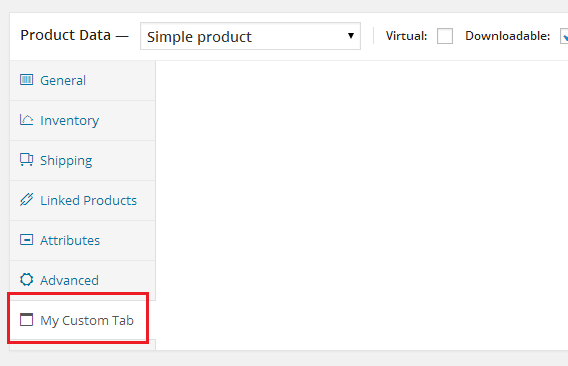Click the dropdown arrow beside Simple product
This screenshot has width=568, height=366.
click(351, 36)
